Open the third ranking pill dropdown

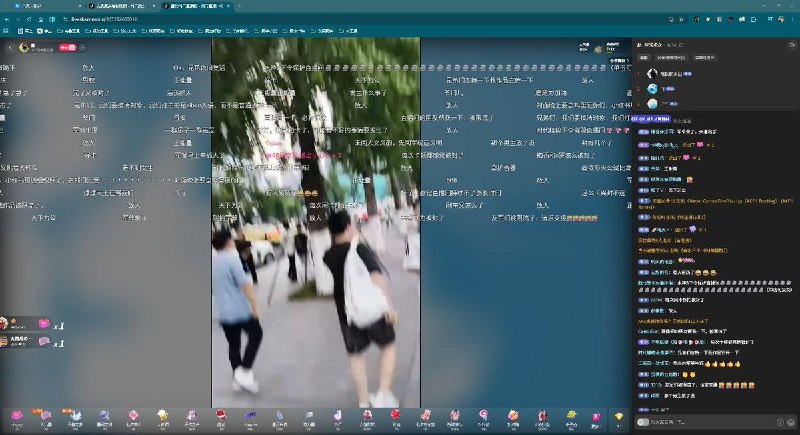tap(705, 58)
